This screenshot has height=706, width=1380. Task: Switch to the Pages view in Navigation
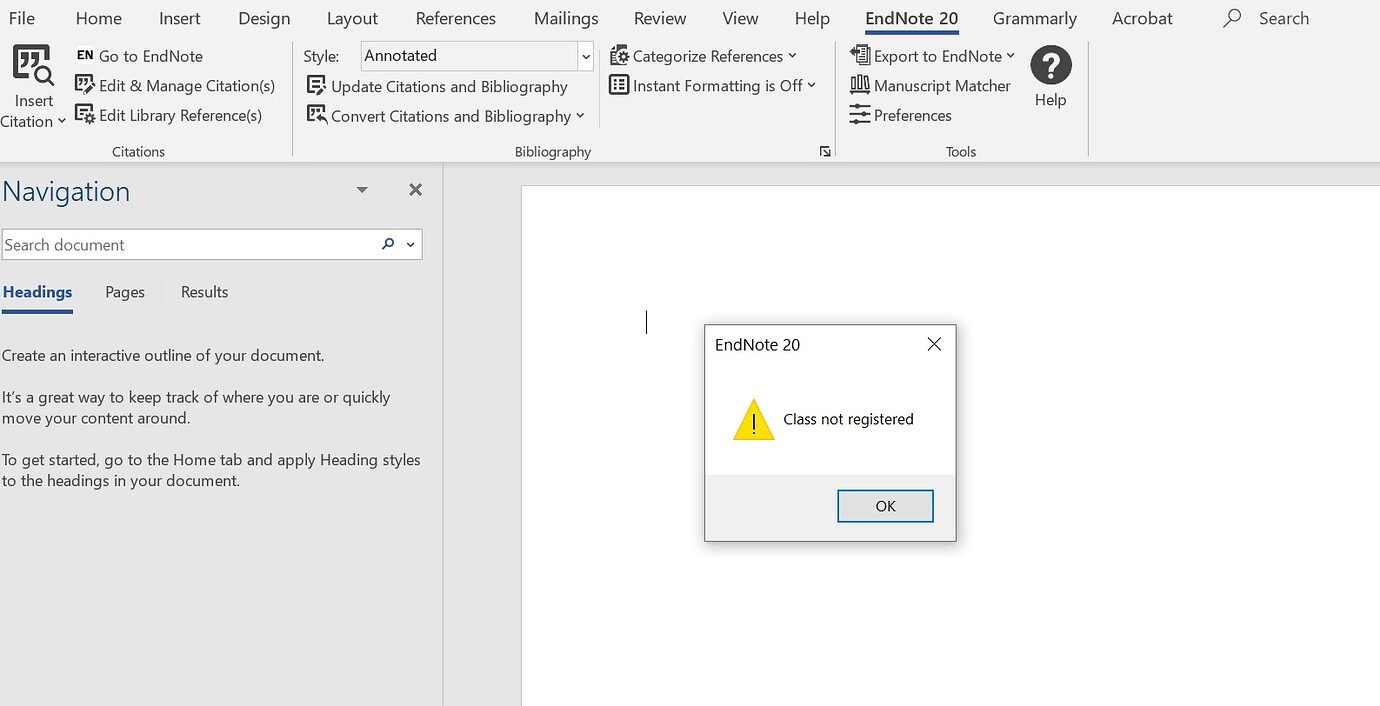click(x=124, y=292)
